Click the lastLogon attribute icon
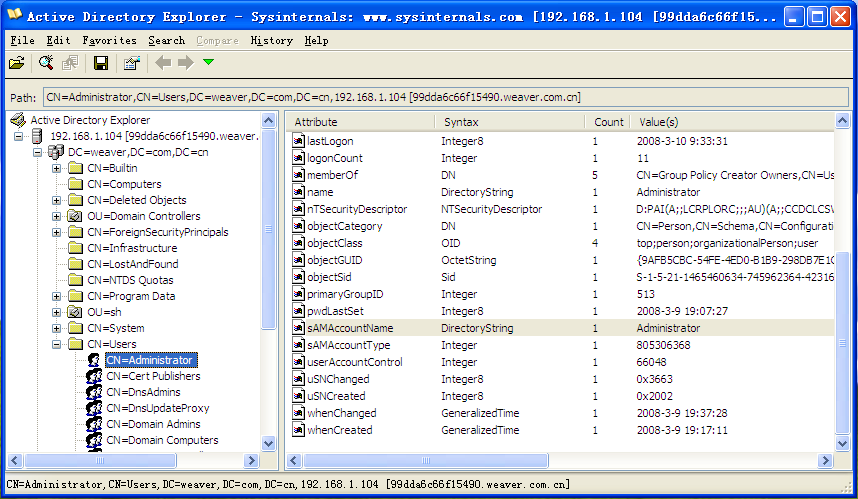 click(x=298, y=141)
